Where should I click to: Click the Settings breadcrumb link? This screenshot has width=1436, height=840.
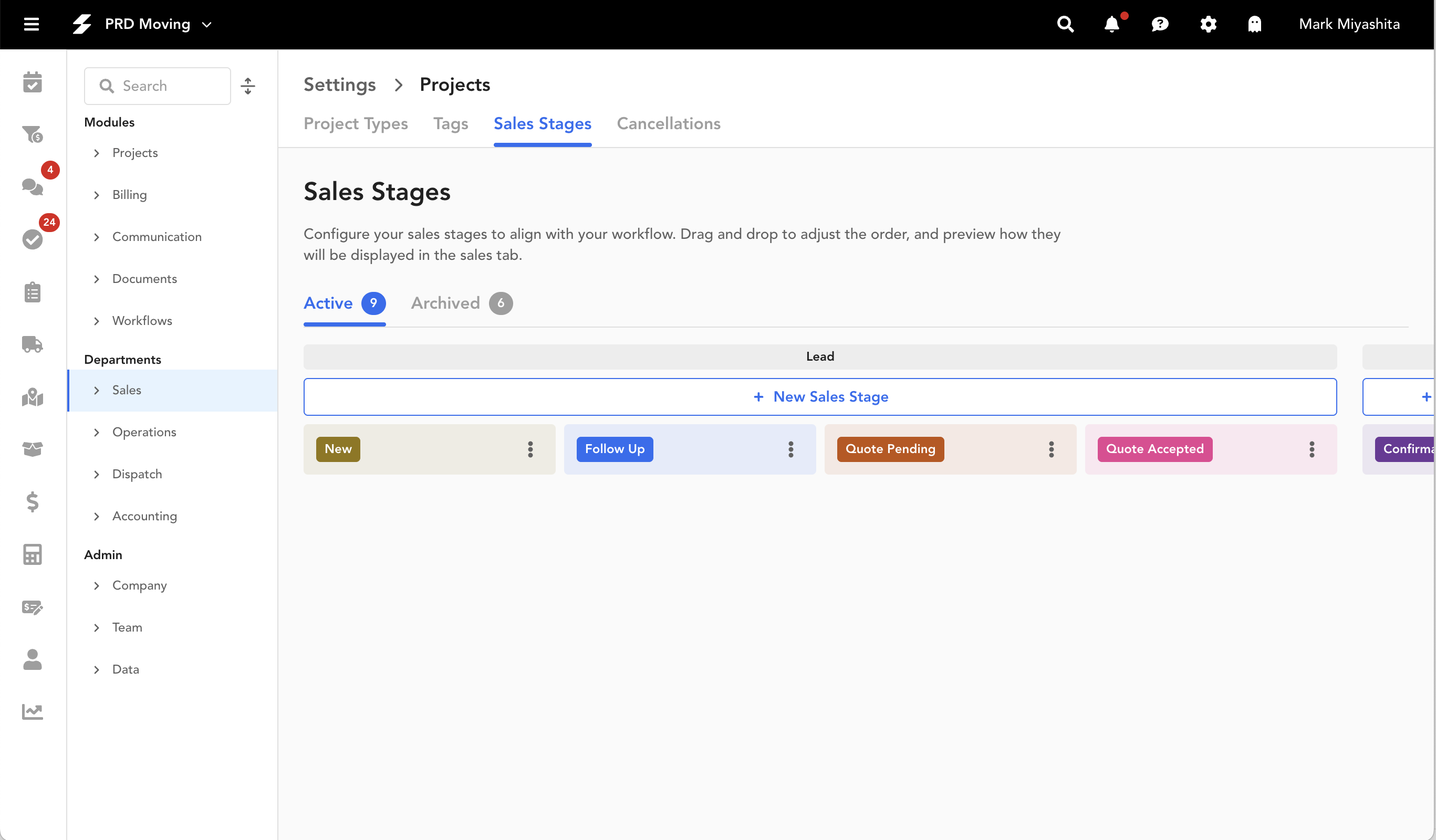(x=340, y=85)
